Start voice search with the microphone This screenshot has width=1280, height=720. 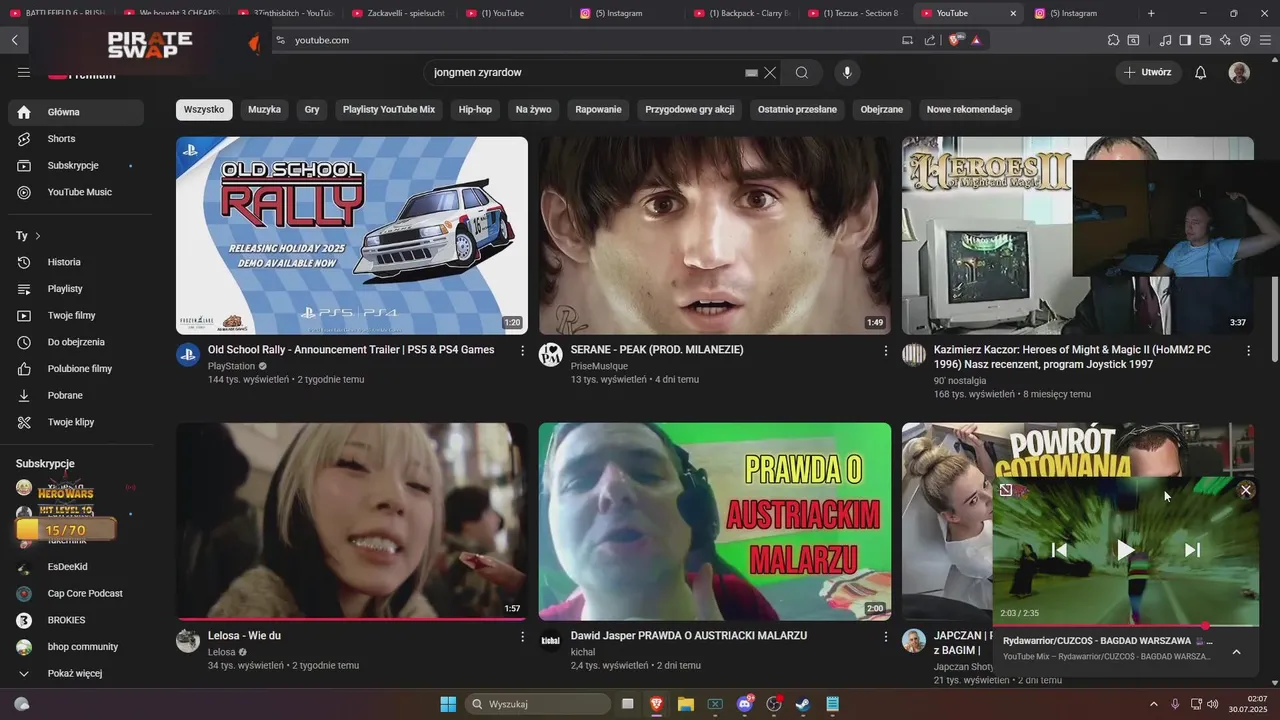(x=847, y=72)
